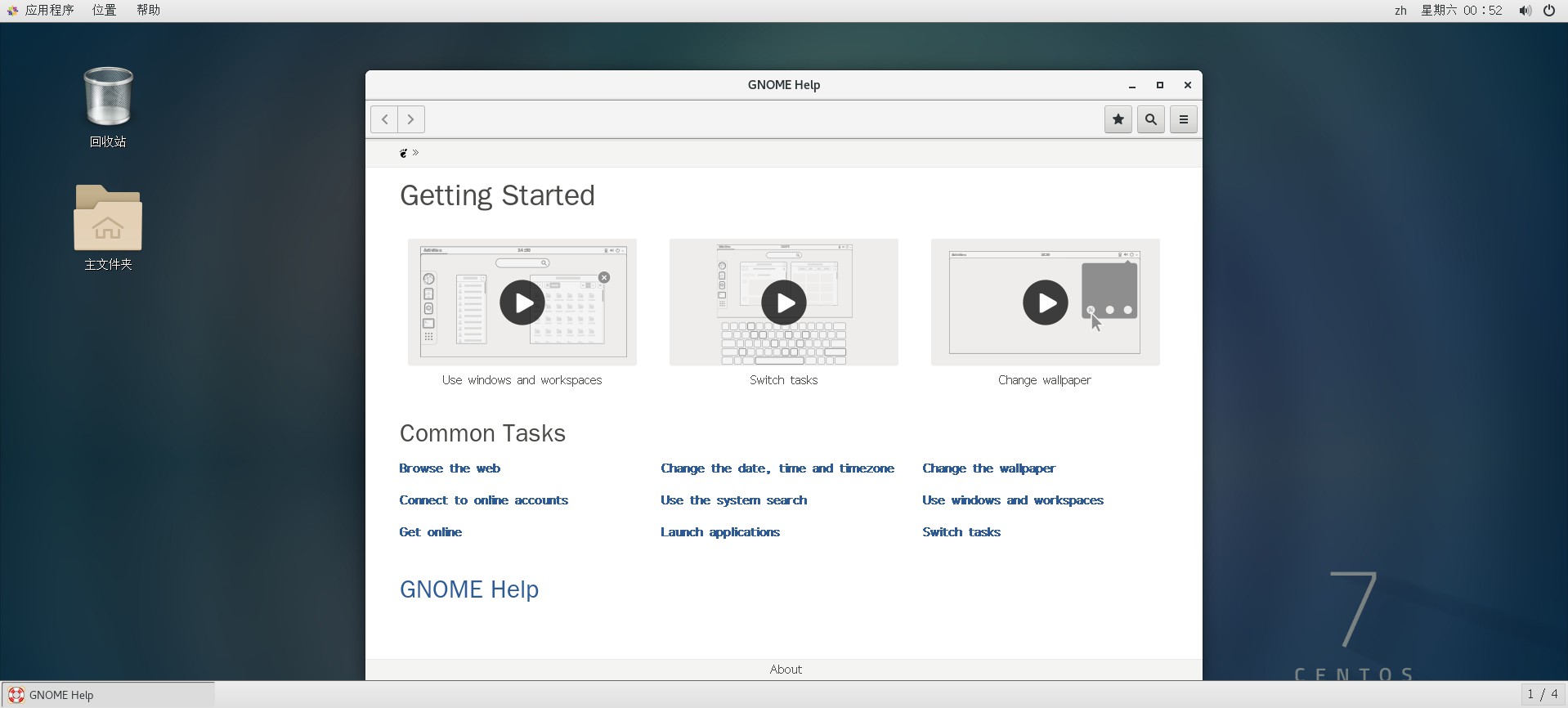
Task: Open Use the system search link
Action: 734,500
